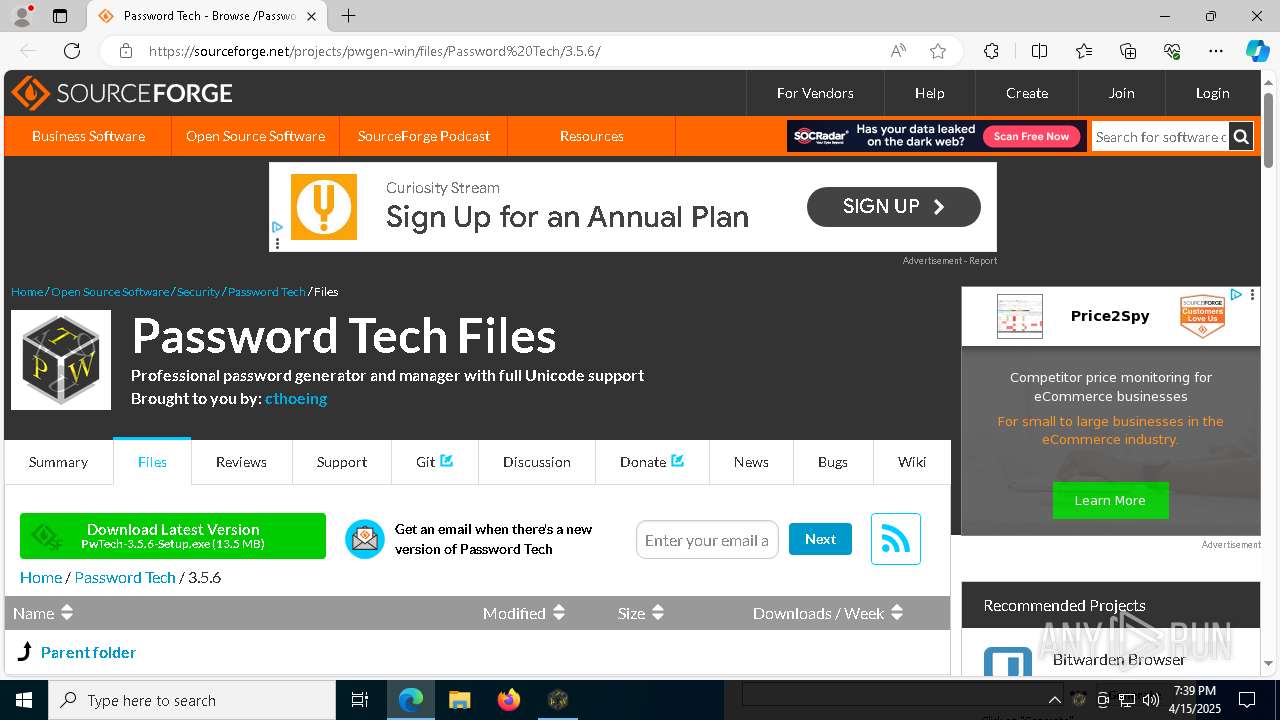Sort files by Modified date
Viewport: 1280px width, 720px height.
tap(524, 613)
